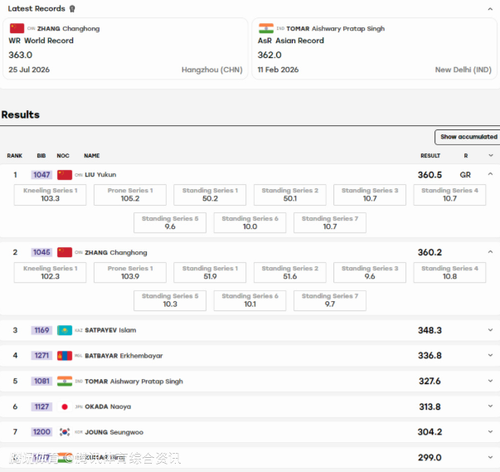
Task: Expand TOMAR Aishwary's result row chevron
Action: click(490, 381)
